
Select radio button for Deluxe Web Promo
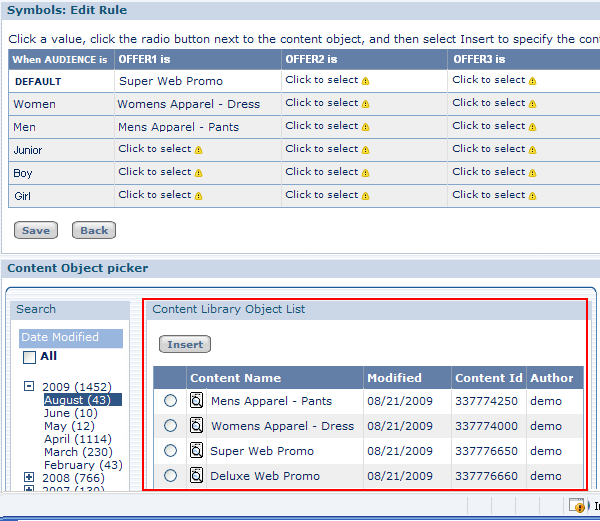171,476
